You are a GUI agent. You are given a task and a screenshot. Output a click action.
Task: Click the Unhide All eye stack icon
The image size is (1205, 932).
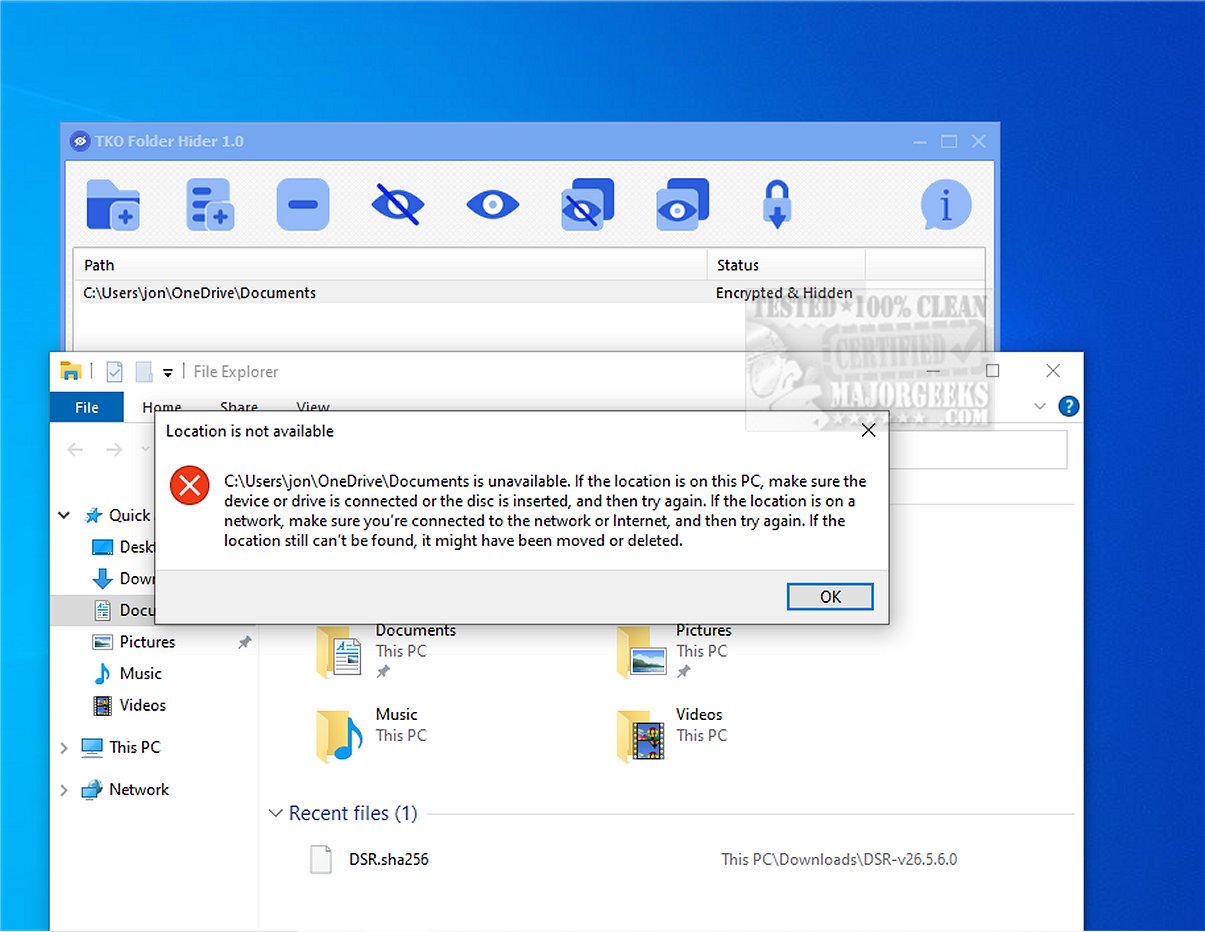point(683,205)
